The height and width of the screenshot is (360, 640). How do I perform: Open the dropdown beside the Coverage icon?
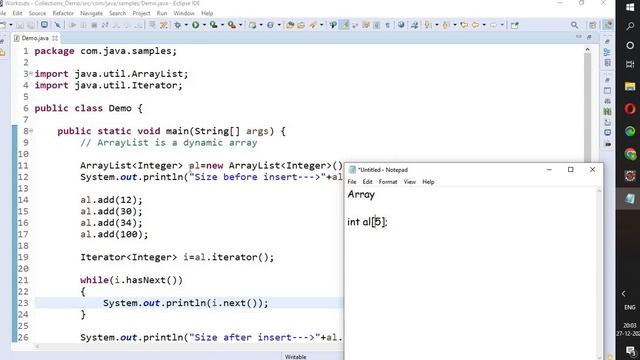pyautogui.click(x=222, y=25)
